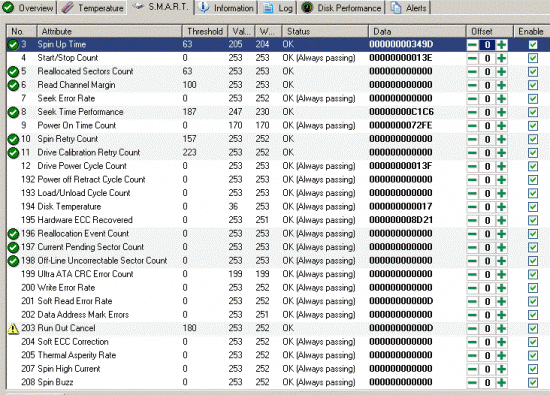Select the Power off Retract Cycle Count row

click(x=277, y=180)
